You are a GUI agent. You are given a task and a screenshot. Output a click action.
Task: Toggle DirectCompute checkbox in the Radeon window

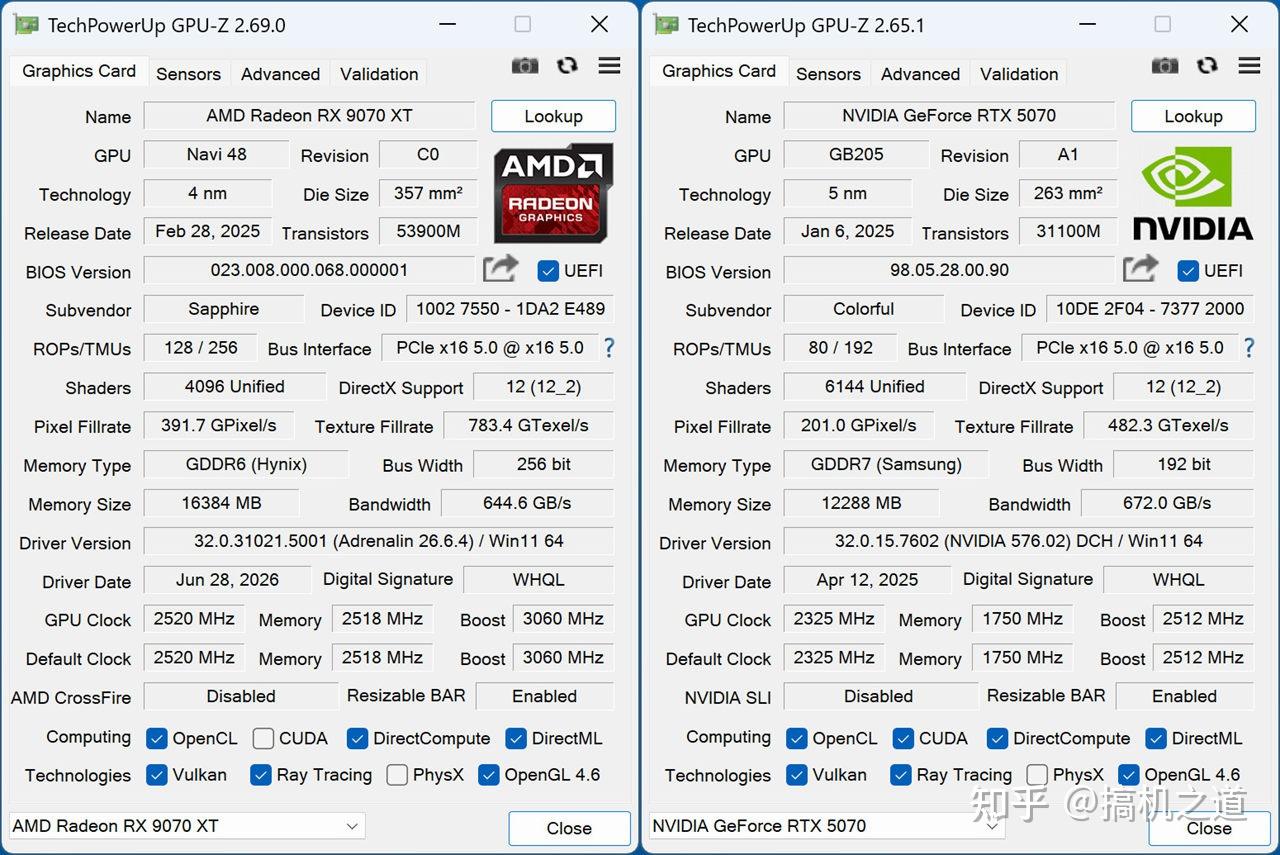(x=357, y=739)
